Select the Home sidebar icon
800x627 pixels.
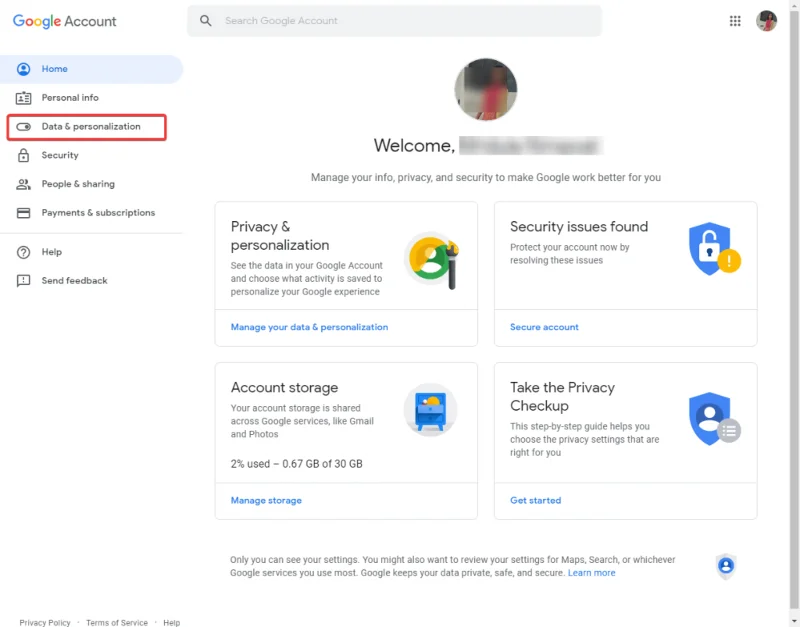(x=25, y=69)
